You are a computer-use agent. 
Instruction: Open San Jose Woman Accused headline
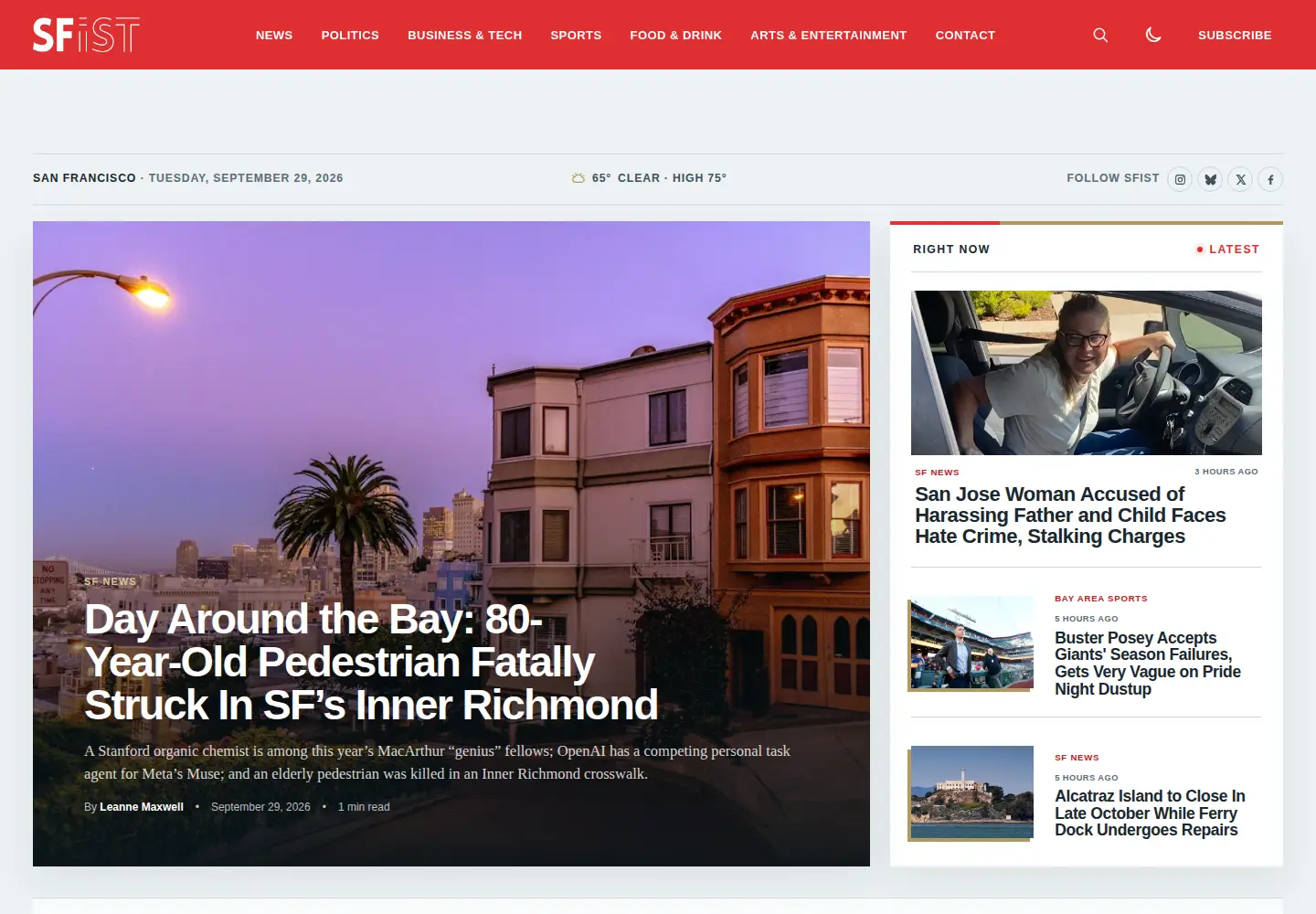click(x=1070, y=515)
